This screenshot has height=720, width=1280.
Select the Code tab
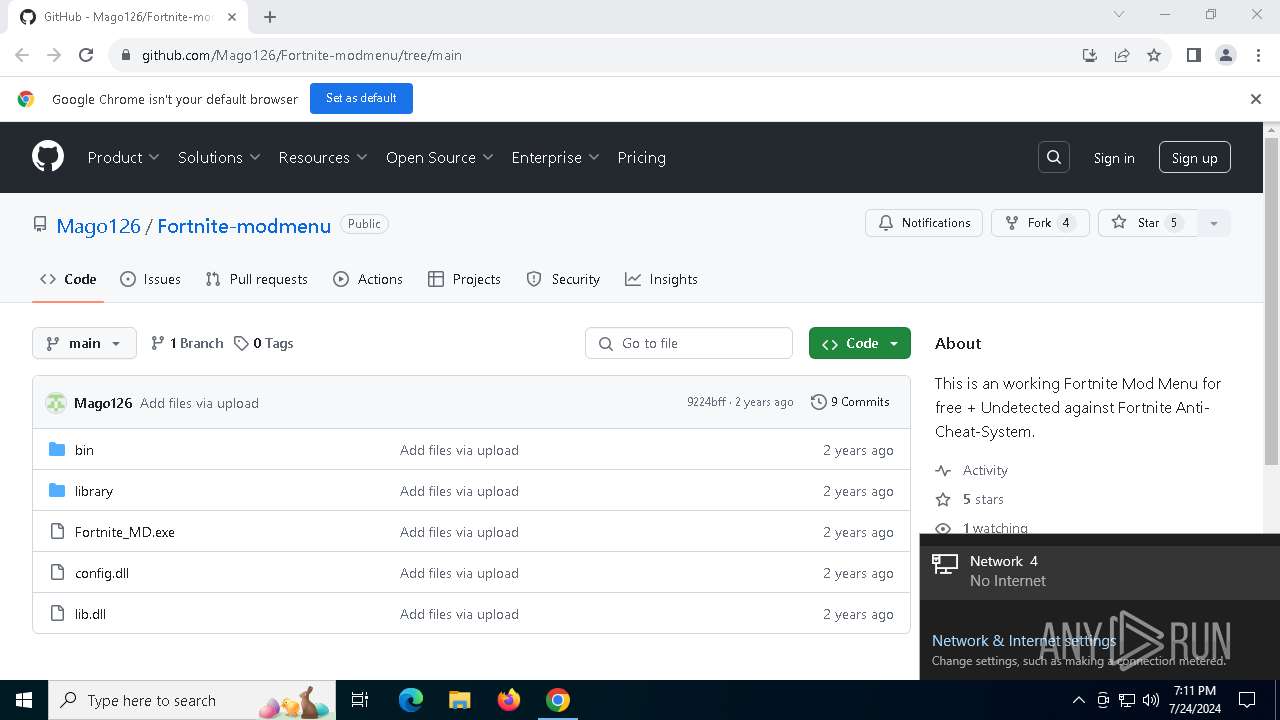point(68,279)
